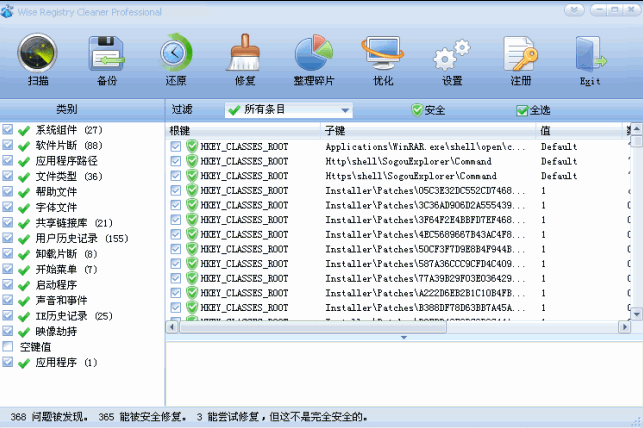Select the IE历史记录 (25) category
The height and width of the screenshot is (428, 643).
74,316
